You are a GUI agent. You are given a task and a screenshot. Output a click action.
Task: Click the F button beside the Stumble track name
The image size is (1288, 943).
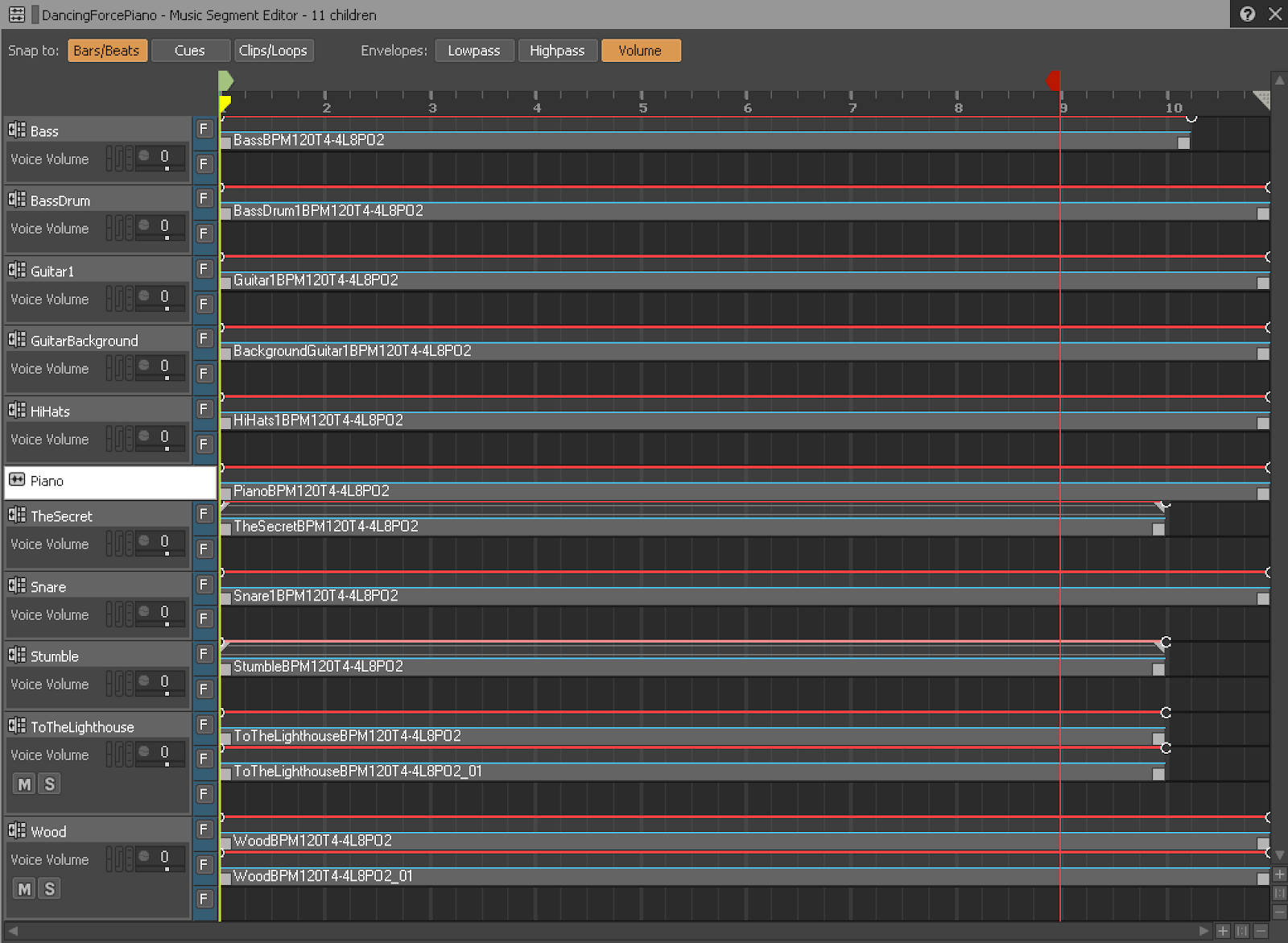[204, 654]
